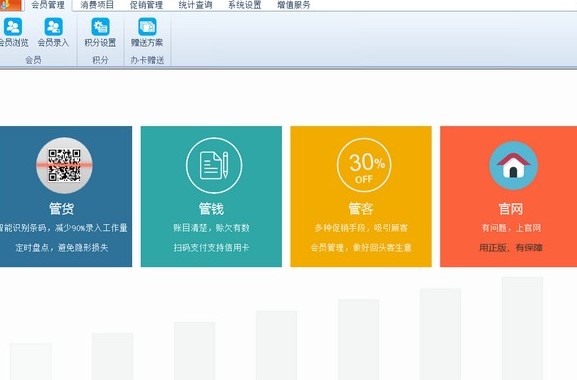Click the application logo button at top-left

click(10, 5)
